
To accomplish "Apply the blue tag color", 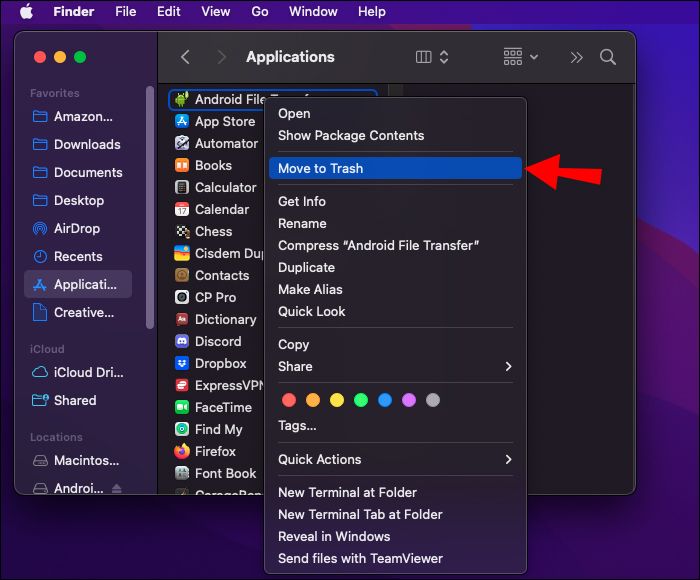I will [x=385, y=400].
